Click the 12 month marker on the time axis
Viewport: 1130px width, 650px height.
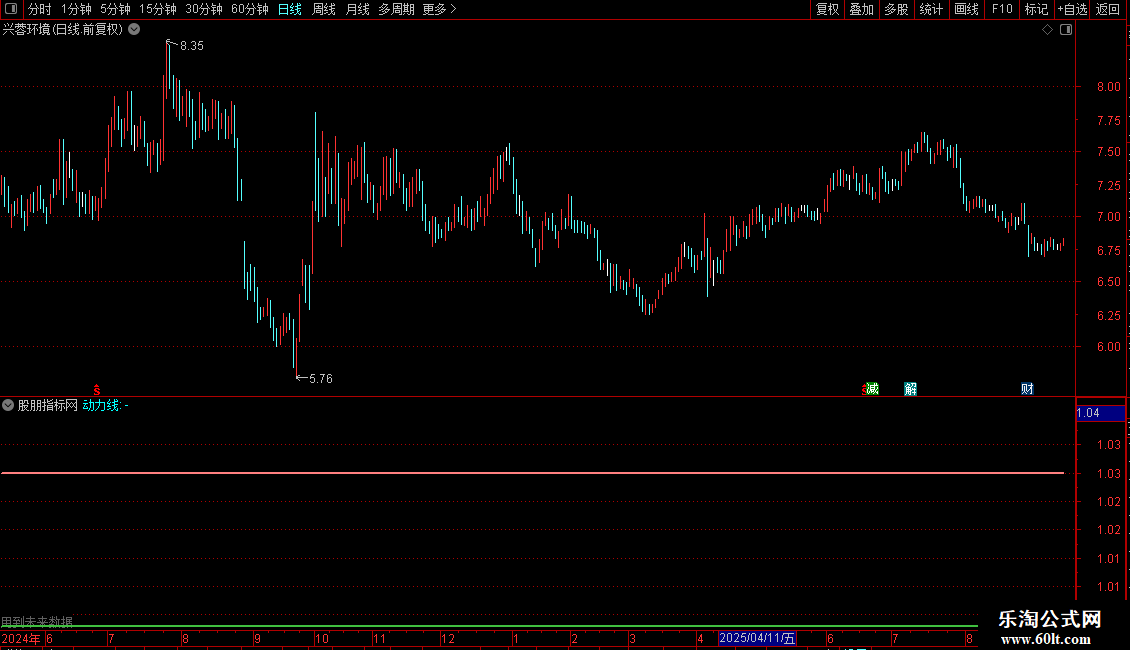pos(448,638)
